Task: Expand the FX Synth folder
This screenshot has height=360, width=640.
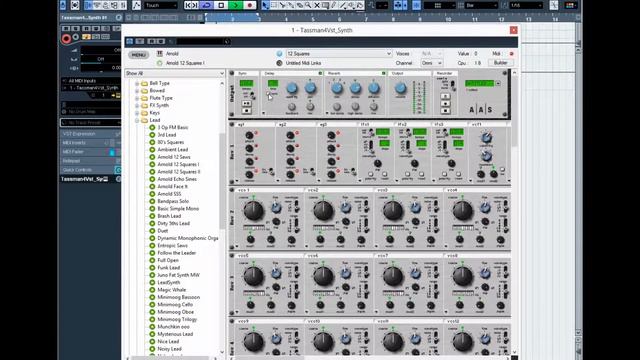Action: click(137, 105)
